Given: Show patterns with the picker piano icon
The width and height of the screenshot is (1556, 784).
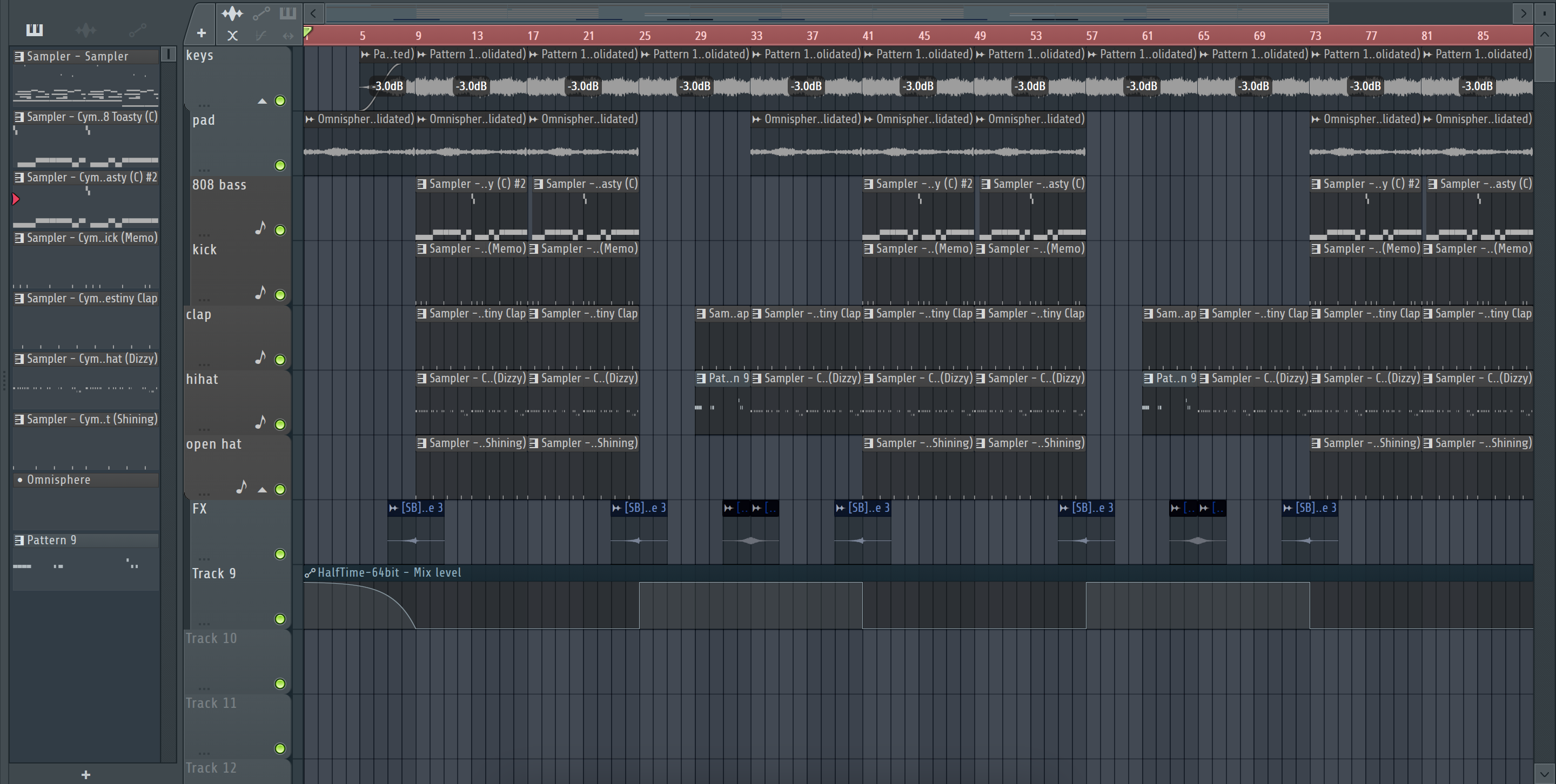Looking at the screenshot, I should point(35,30).
